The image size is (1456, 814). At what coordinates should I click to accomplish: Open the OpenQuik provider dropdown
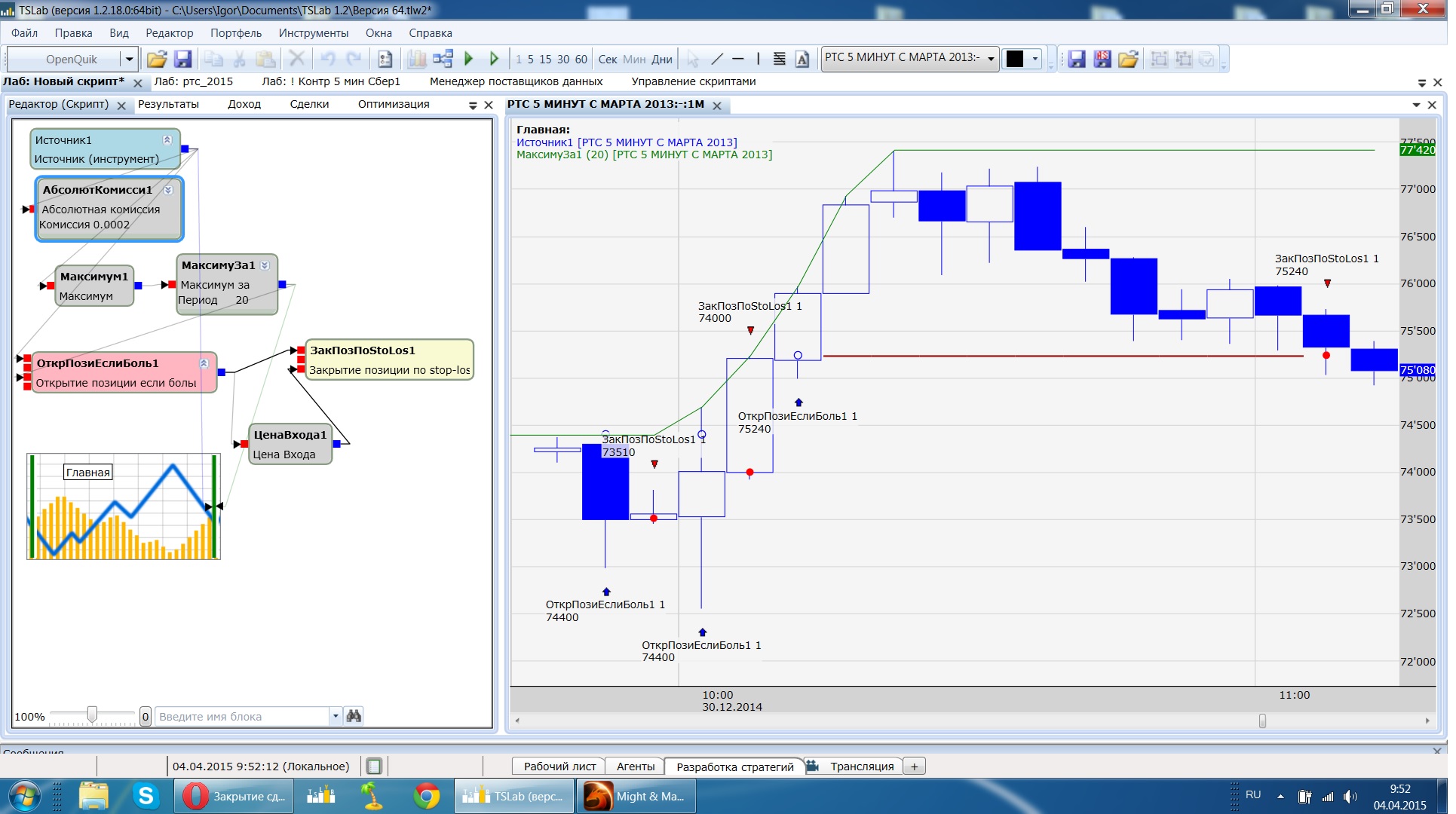click(x=129, y=59)
